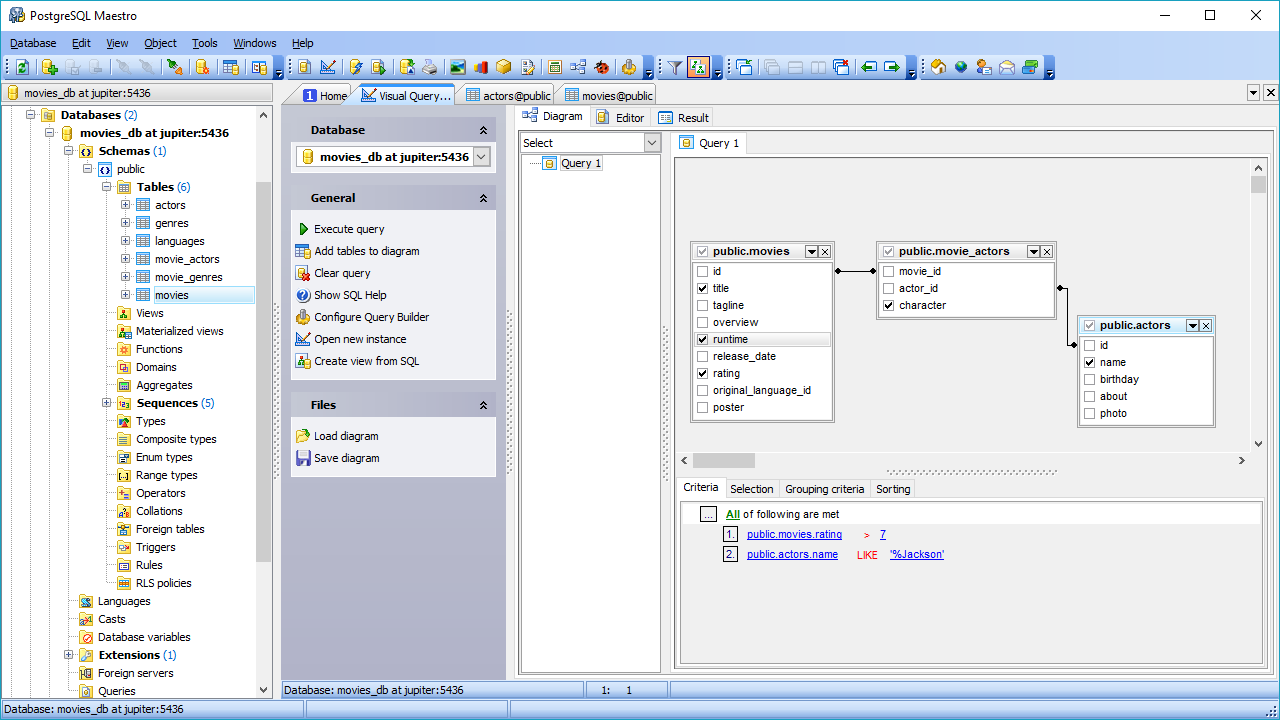The width and height of the screenshot is (1280, 720).
Task: Switch to the Editor tab
Action: pyautogui.click(x=620, y=117)
